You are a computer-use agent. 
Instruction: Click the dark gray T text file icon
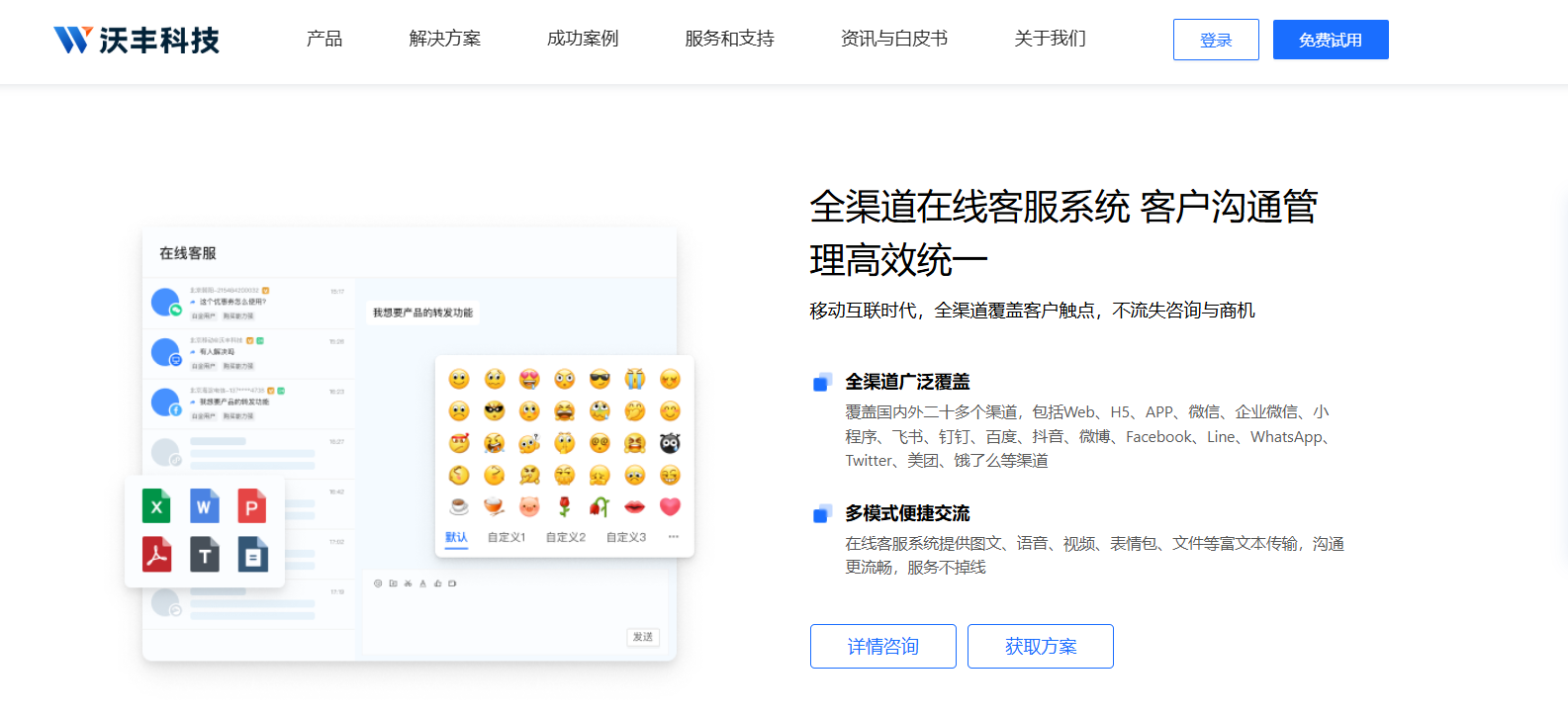coord(204,555)
